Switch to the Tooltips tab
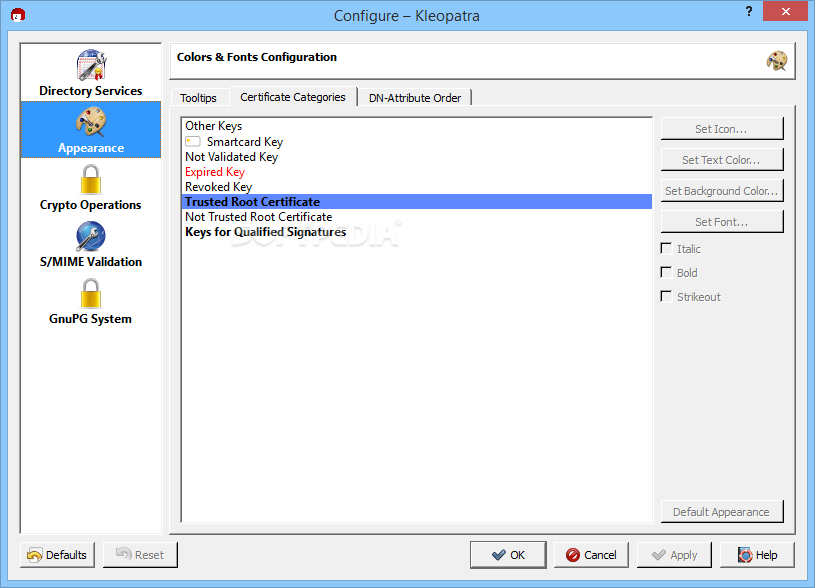815x588 pixels. coord(198,98)
